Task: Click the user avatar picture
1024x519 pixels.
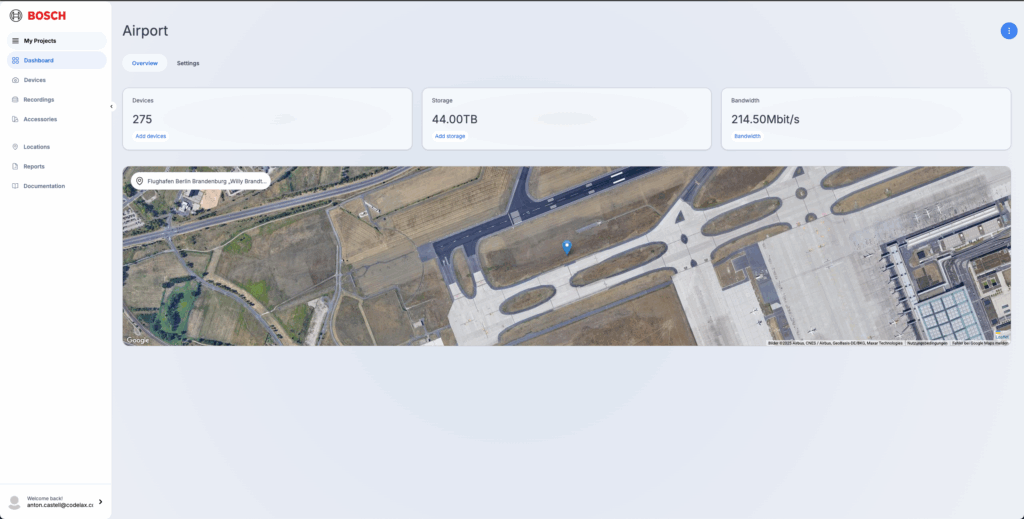Action: click(14, 501)
